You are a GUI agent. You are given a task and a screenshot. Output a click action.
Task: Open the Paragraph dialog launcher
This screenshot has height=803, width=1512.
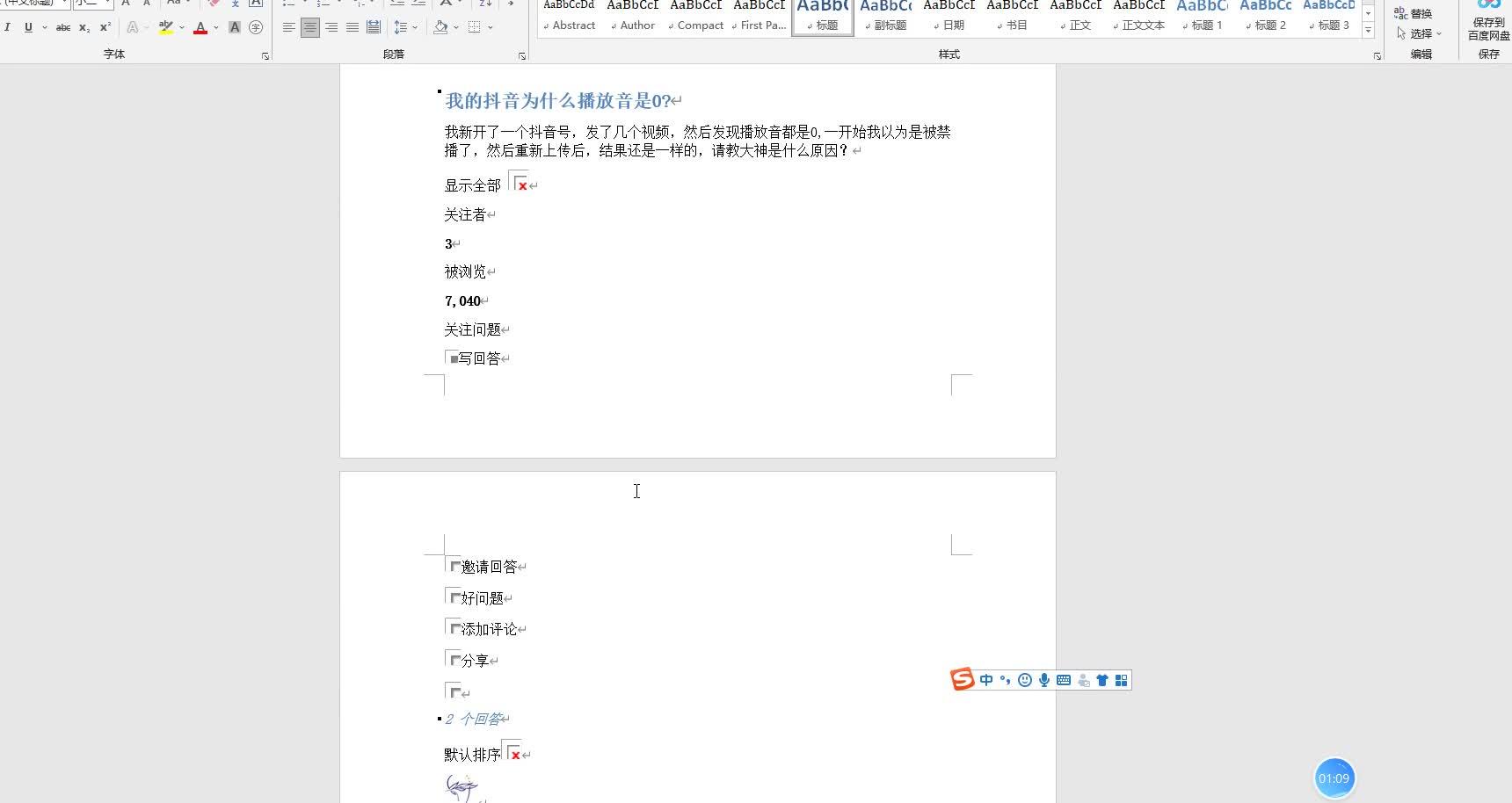pos(522,56)
